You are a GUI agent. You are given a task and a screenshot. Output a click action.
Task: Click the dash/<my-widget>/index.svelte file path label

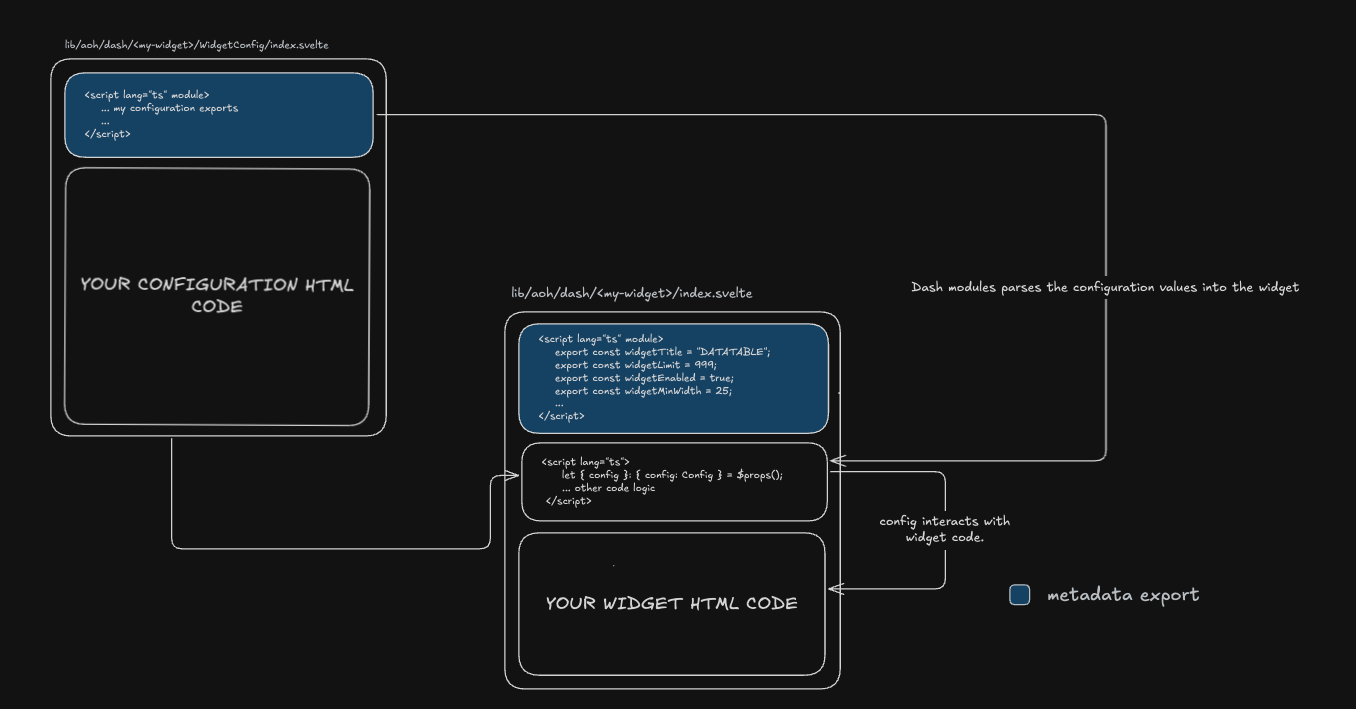[x=631, y=293]
